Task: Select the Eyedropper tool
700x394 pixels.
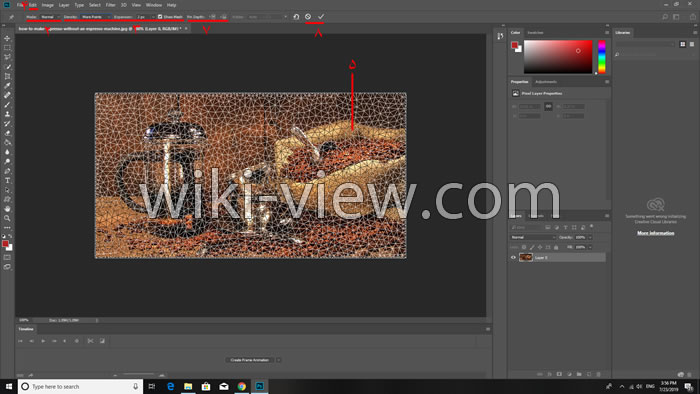Action: (7, 86)
